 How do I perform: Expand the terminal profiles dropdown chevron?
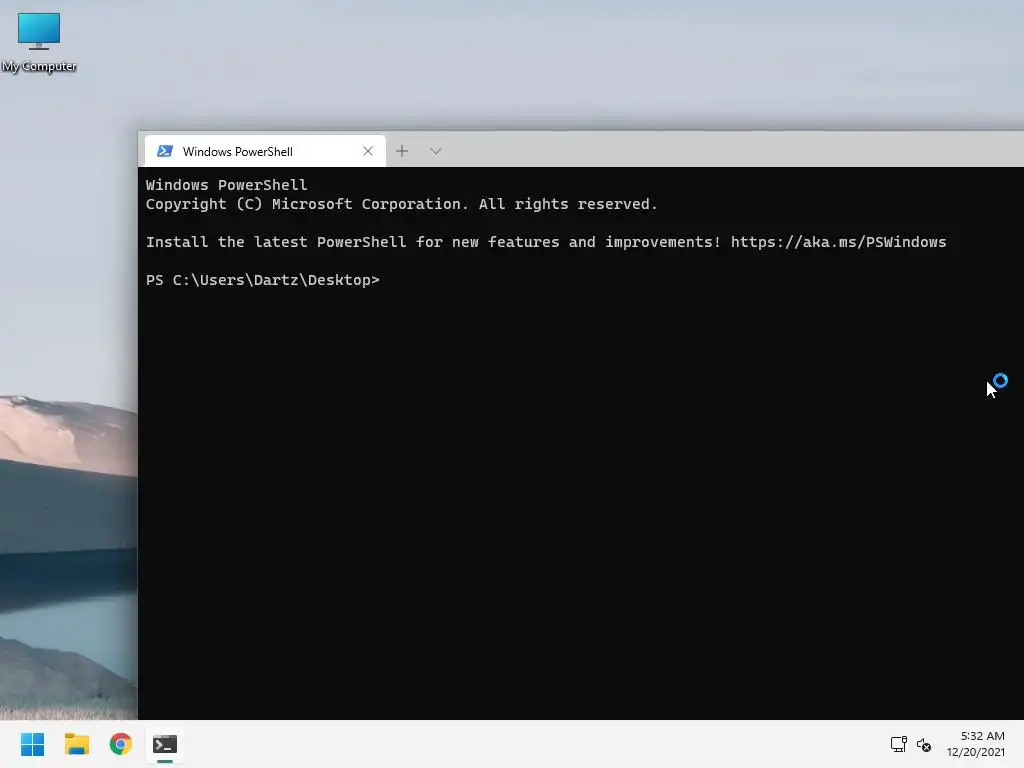point(436,152)
